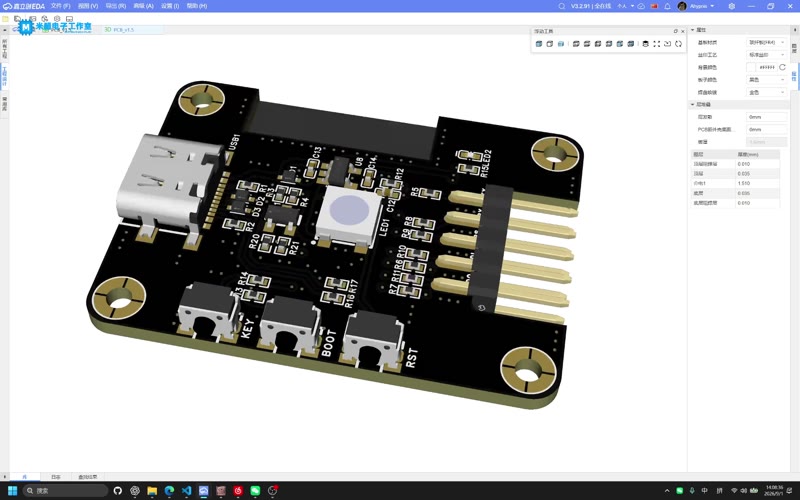Open the board color dropdown set to black
Viewport: 800px width, 500px height.
tap(766, 80)
